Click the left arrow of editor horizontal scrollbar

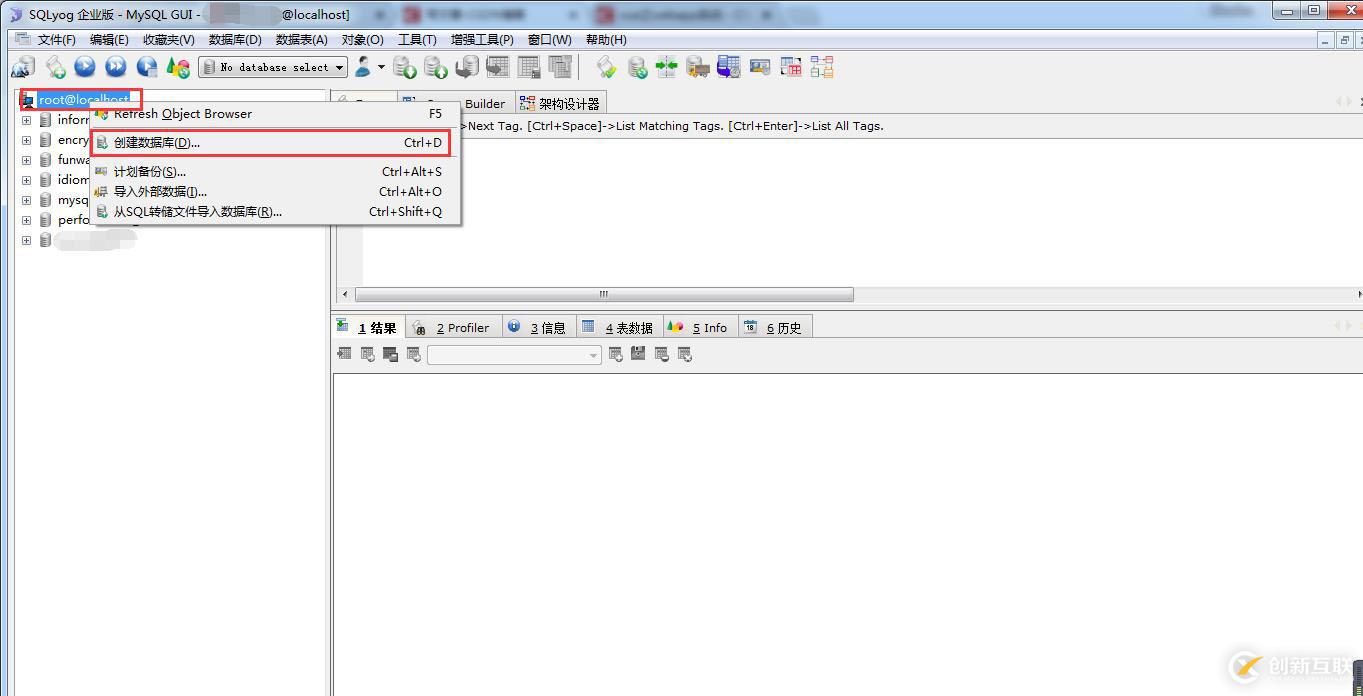tap(346, 295)
